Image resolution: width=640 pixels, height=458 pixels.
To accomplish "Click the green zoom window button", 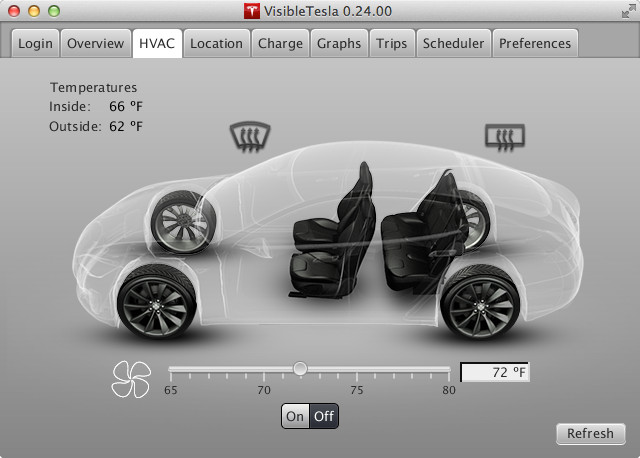I will [x=54, y=11].
